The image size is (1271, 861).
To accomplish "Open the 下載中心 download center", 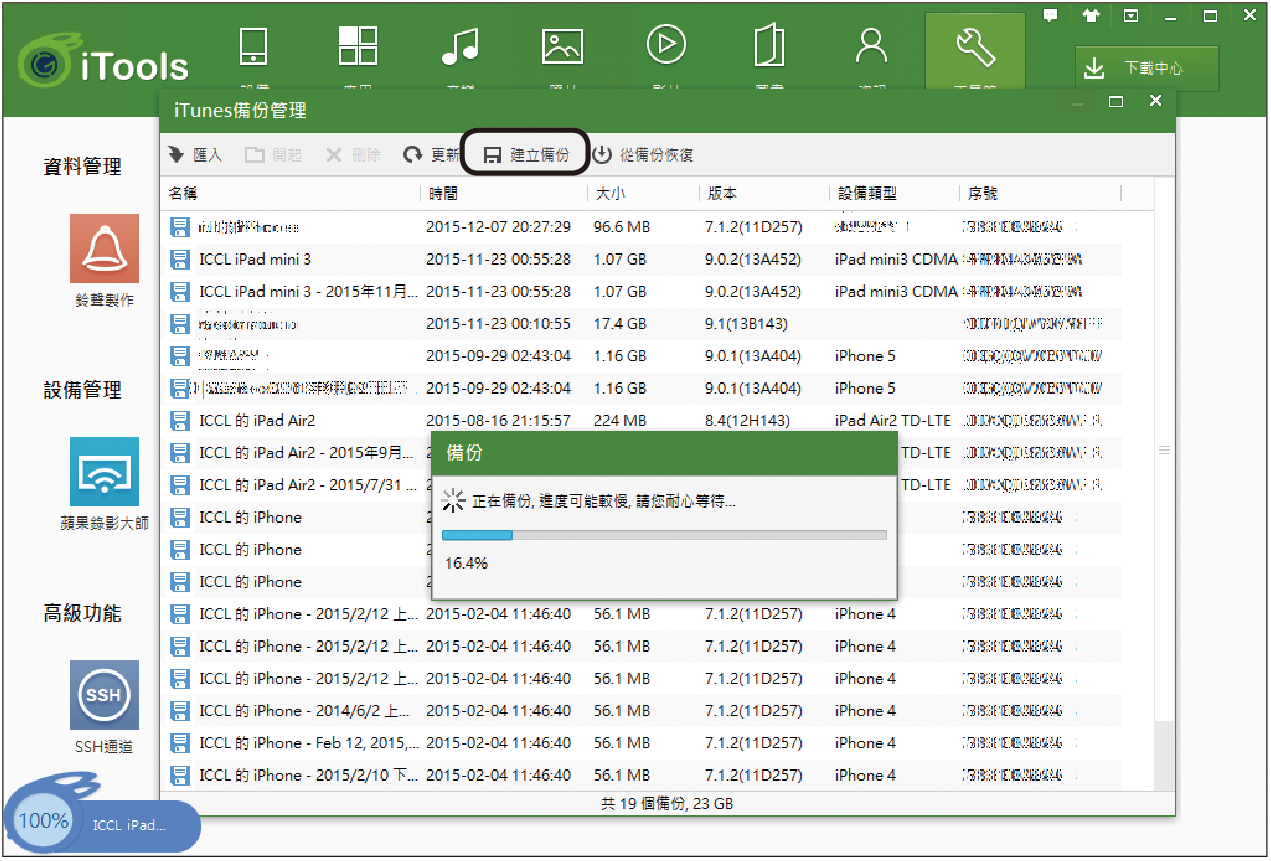I will (x=1147, y=68).
